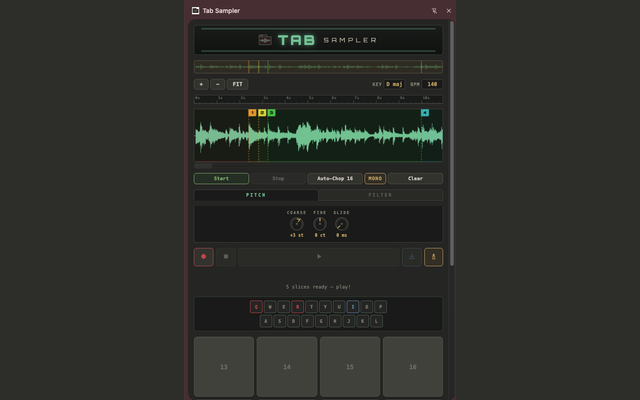Click the time ruler above the waveform
640x400 pixels.
coord(318,99)
